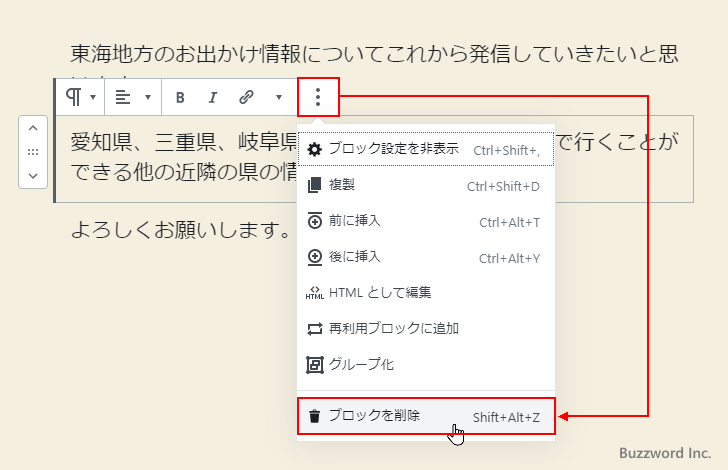The image size is (728, 470).
Task: Click the first paragraph starting 東海地方
Action: coord(374,55)
